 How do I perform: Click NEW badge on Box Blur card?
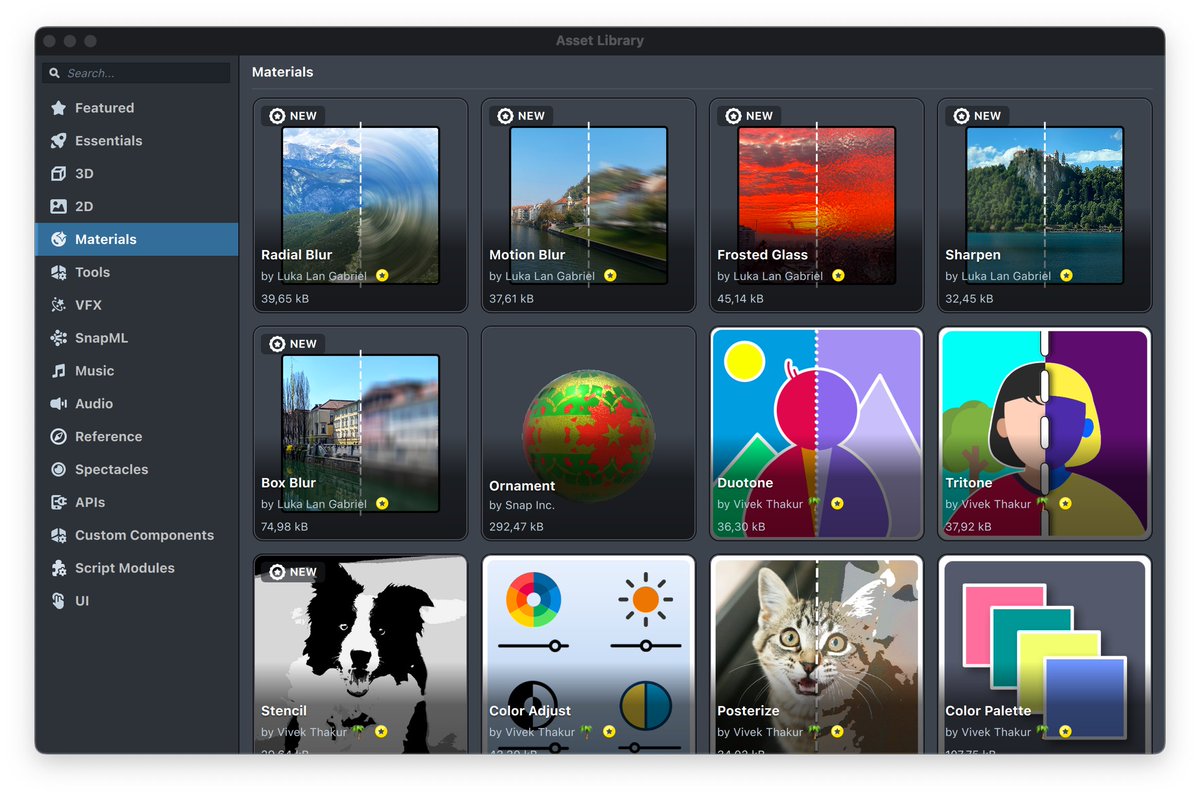click(x=293, y=344)
